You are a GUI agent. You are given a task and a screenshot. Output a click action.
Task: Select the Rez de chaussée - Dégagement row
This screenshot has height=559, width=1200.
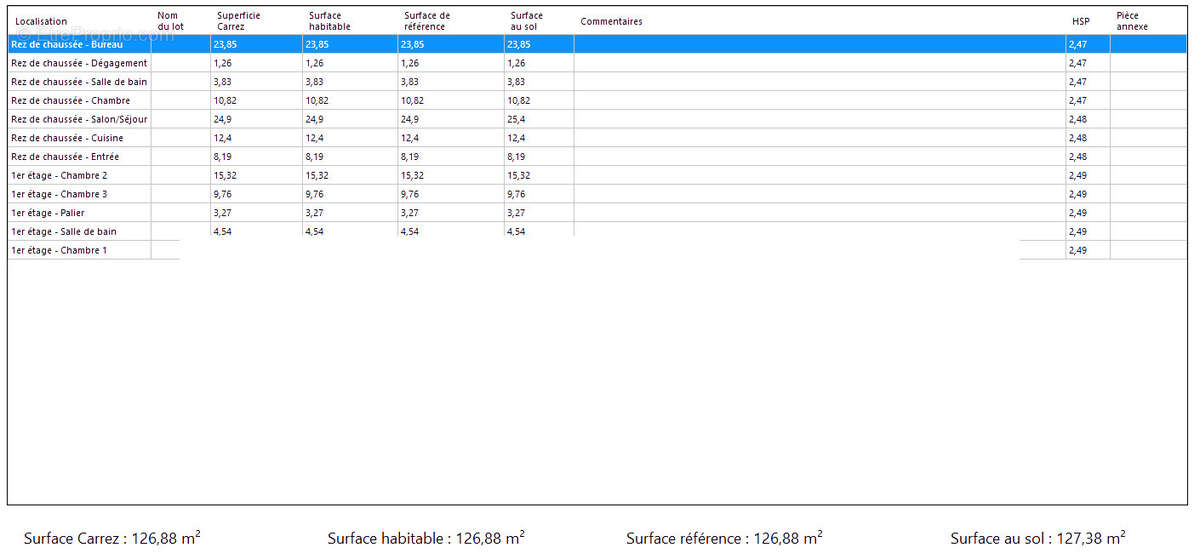[x=598, y=63]
